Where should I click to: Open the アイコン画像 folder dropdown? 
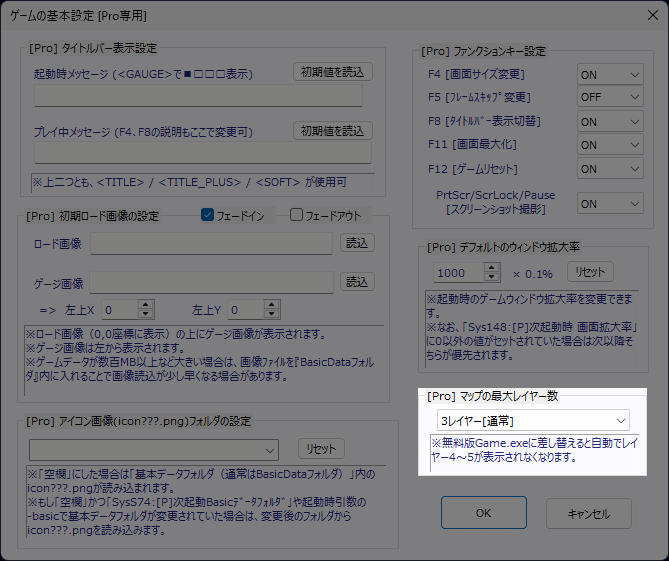click(x=153, y=449)
